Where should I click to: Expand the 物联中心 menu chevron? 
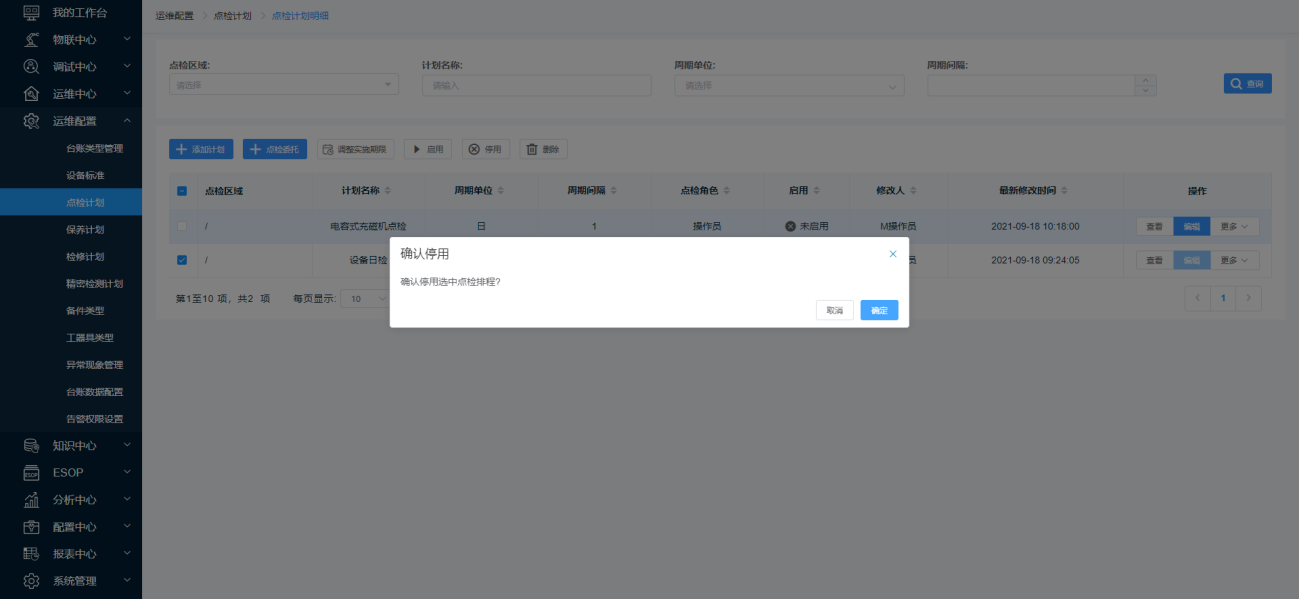click(127, 39)
